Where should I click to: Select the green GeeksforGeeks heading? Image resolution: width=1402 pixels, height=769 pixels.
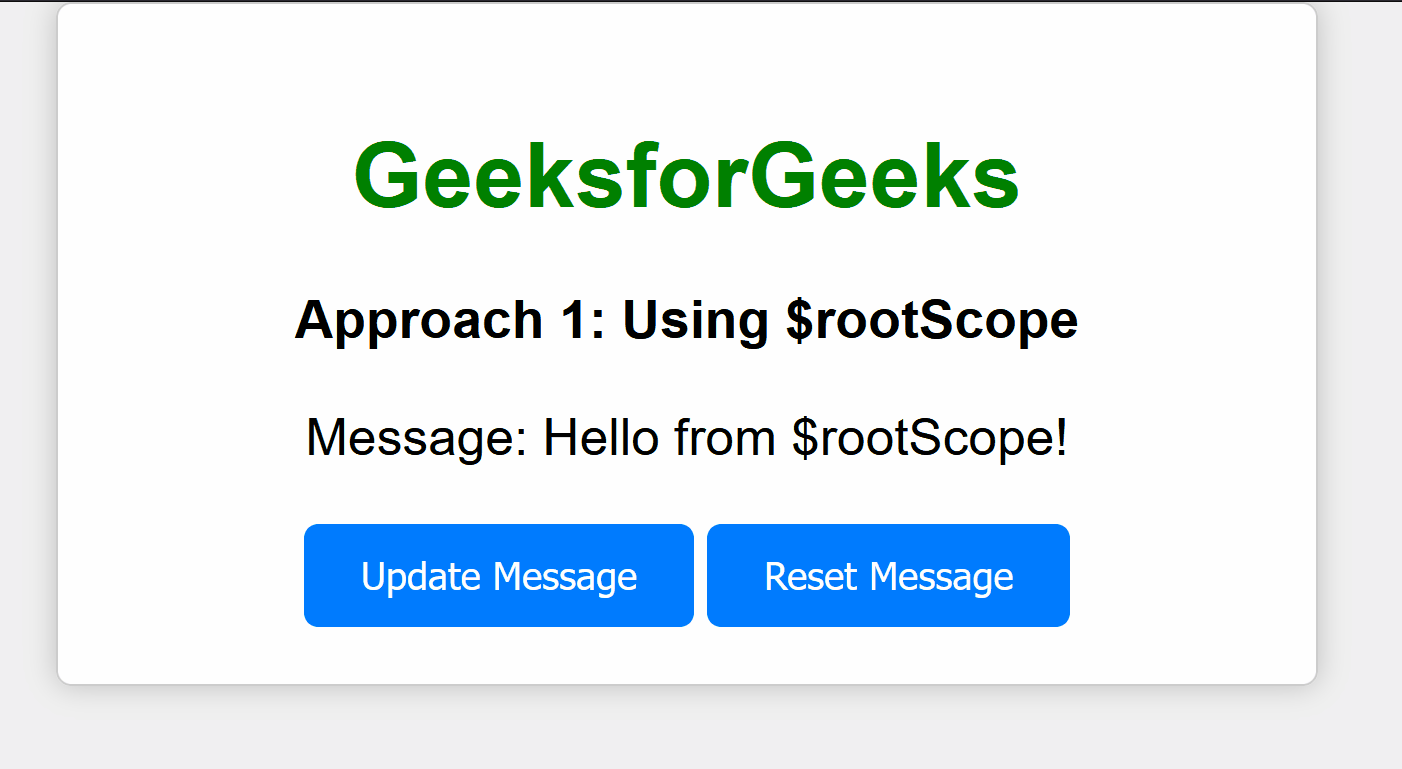(686, 176)
